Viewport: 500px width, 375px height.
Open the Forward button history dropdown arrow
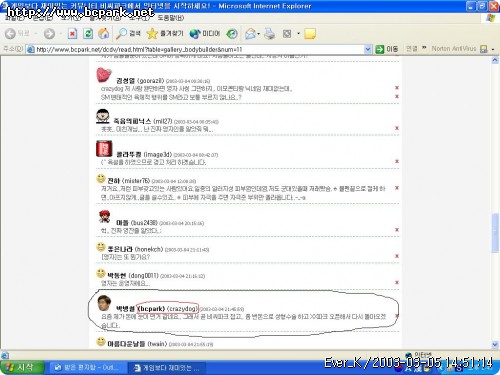60,33
